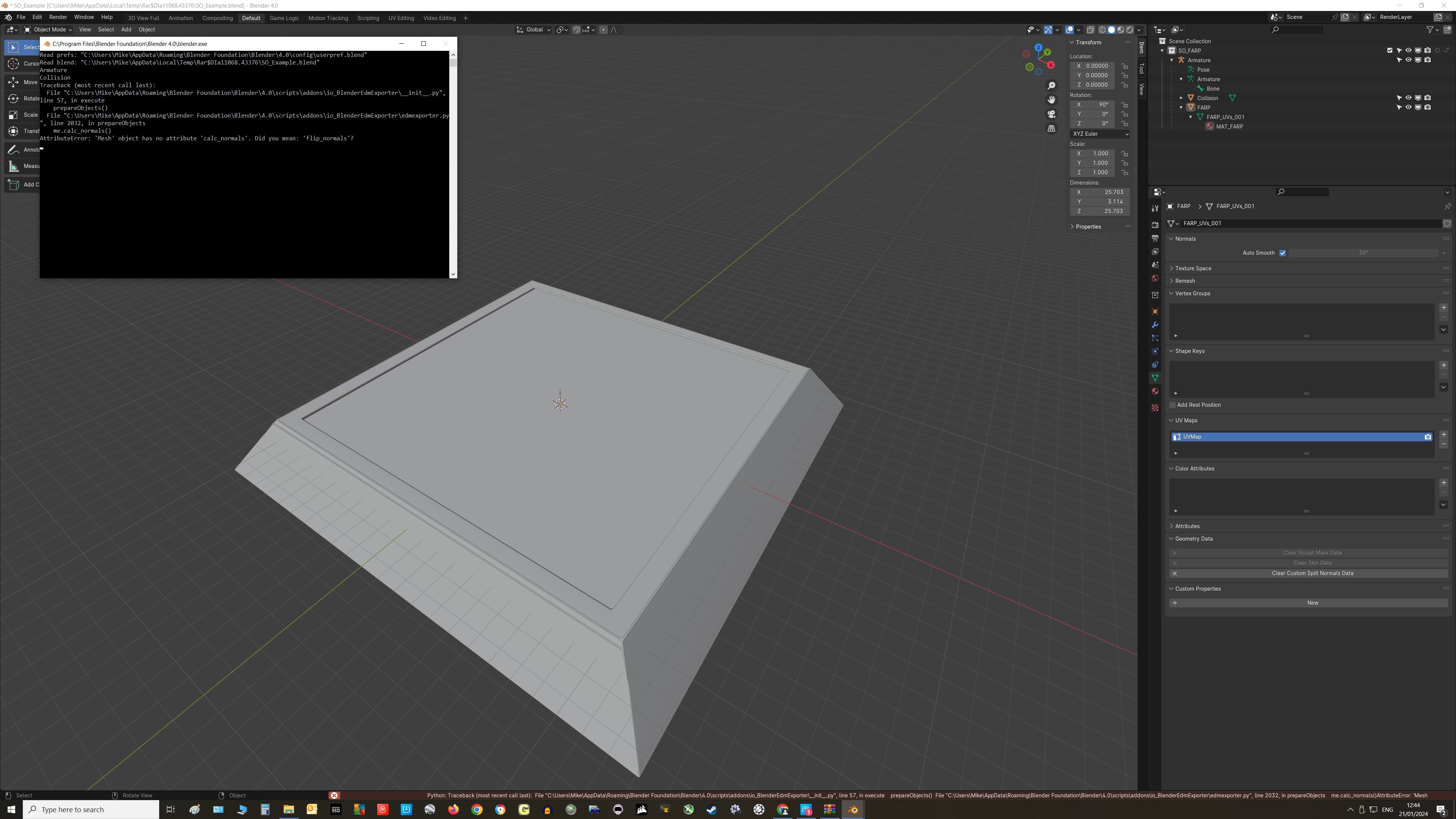1456x819 pixels.
Task: Expand the Texture Space panel
Action: tap(1192, 268)
